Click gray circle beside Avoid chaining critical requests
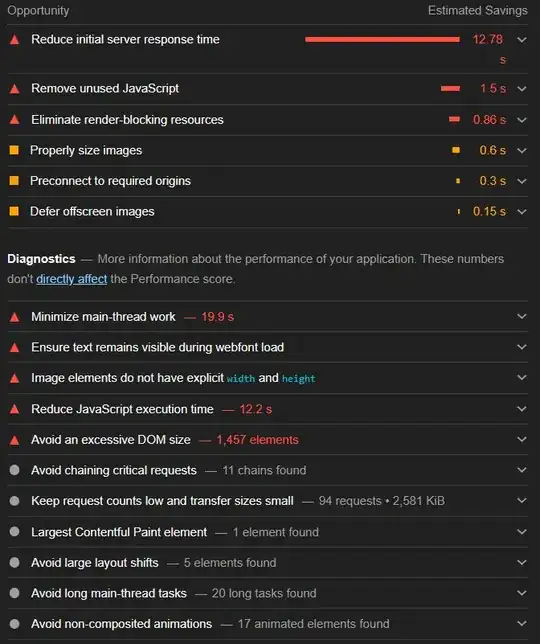This screenshot has width=540, height=644. point(14,470)
